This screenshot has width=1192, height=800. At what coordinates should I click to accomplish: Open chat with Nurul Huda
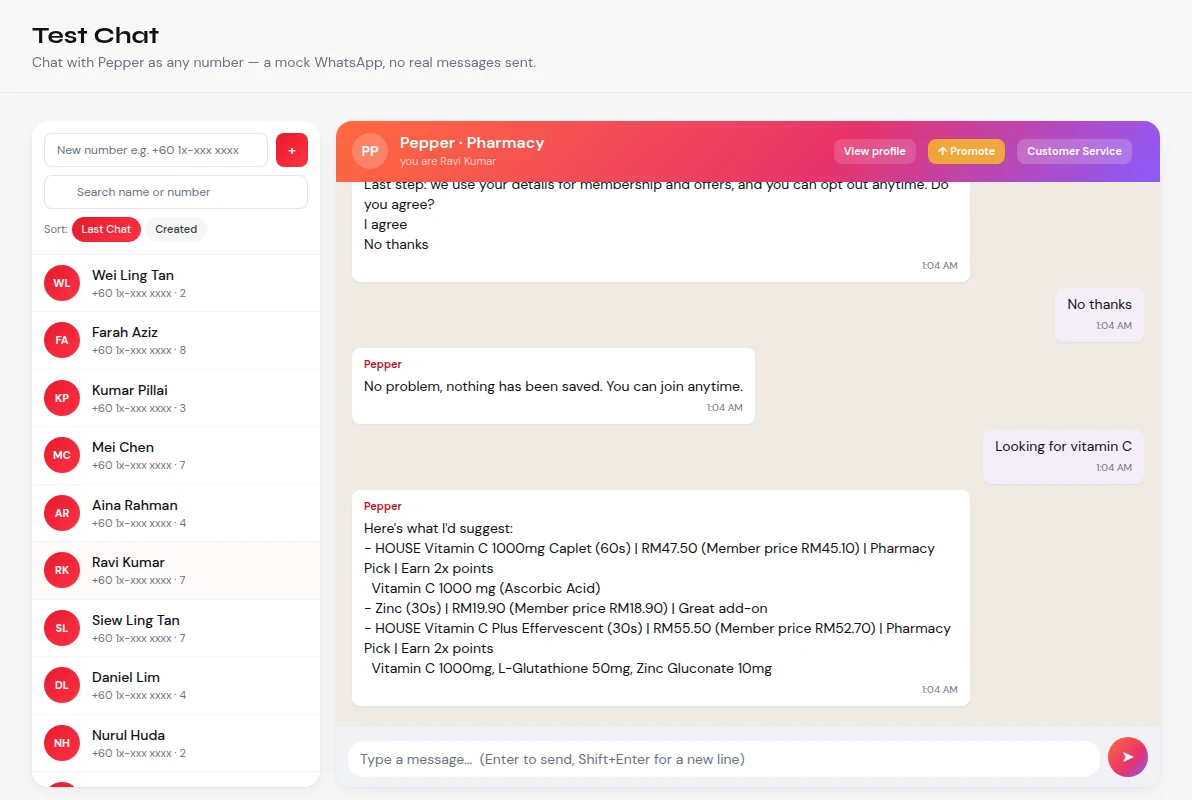pyautogui.click(x=176, y=742)
